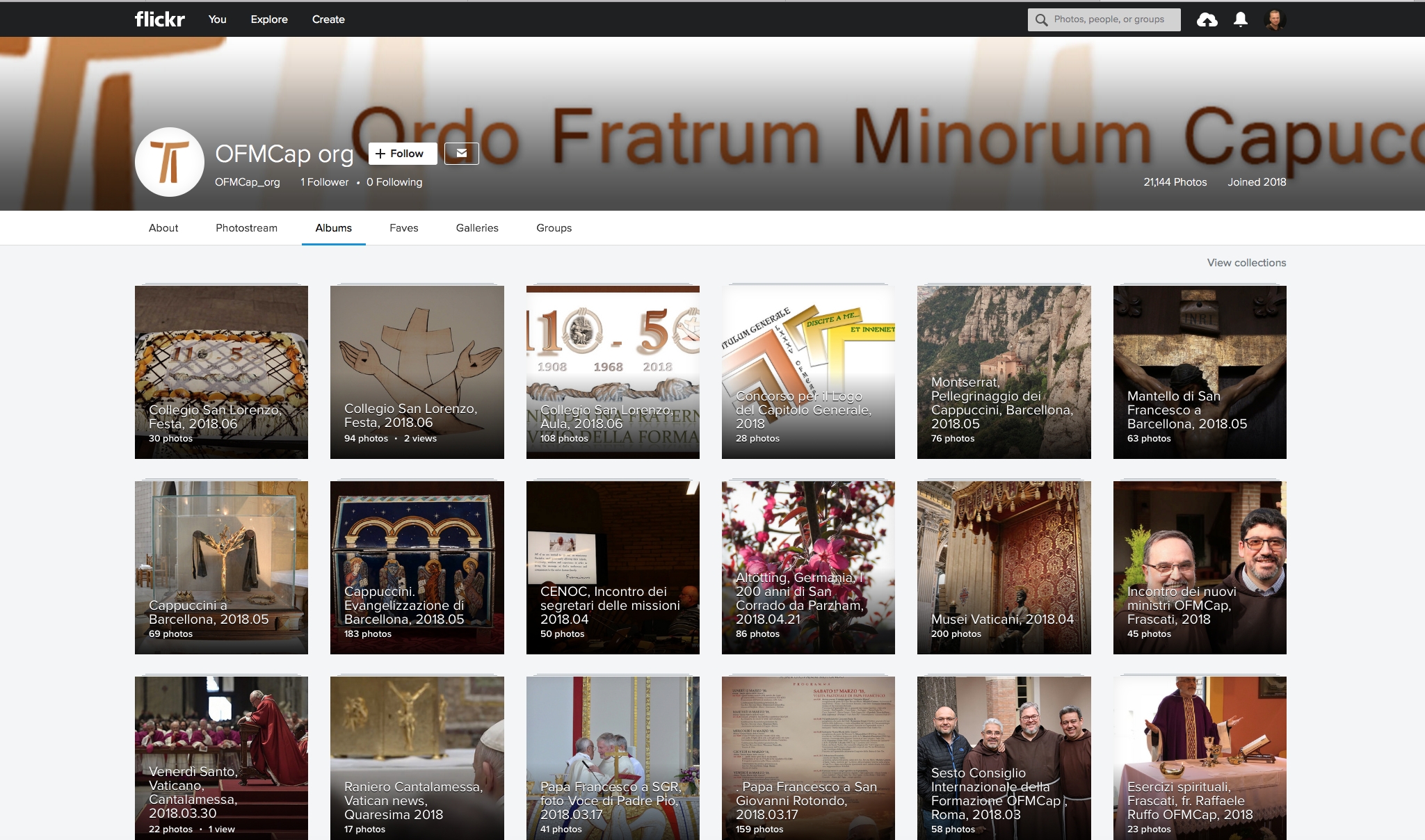1425x840 pixels.
Task: Open the Mantello di San Francesco album
Action: click(x=1199, y=372)
